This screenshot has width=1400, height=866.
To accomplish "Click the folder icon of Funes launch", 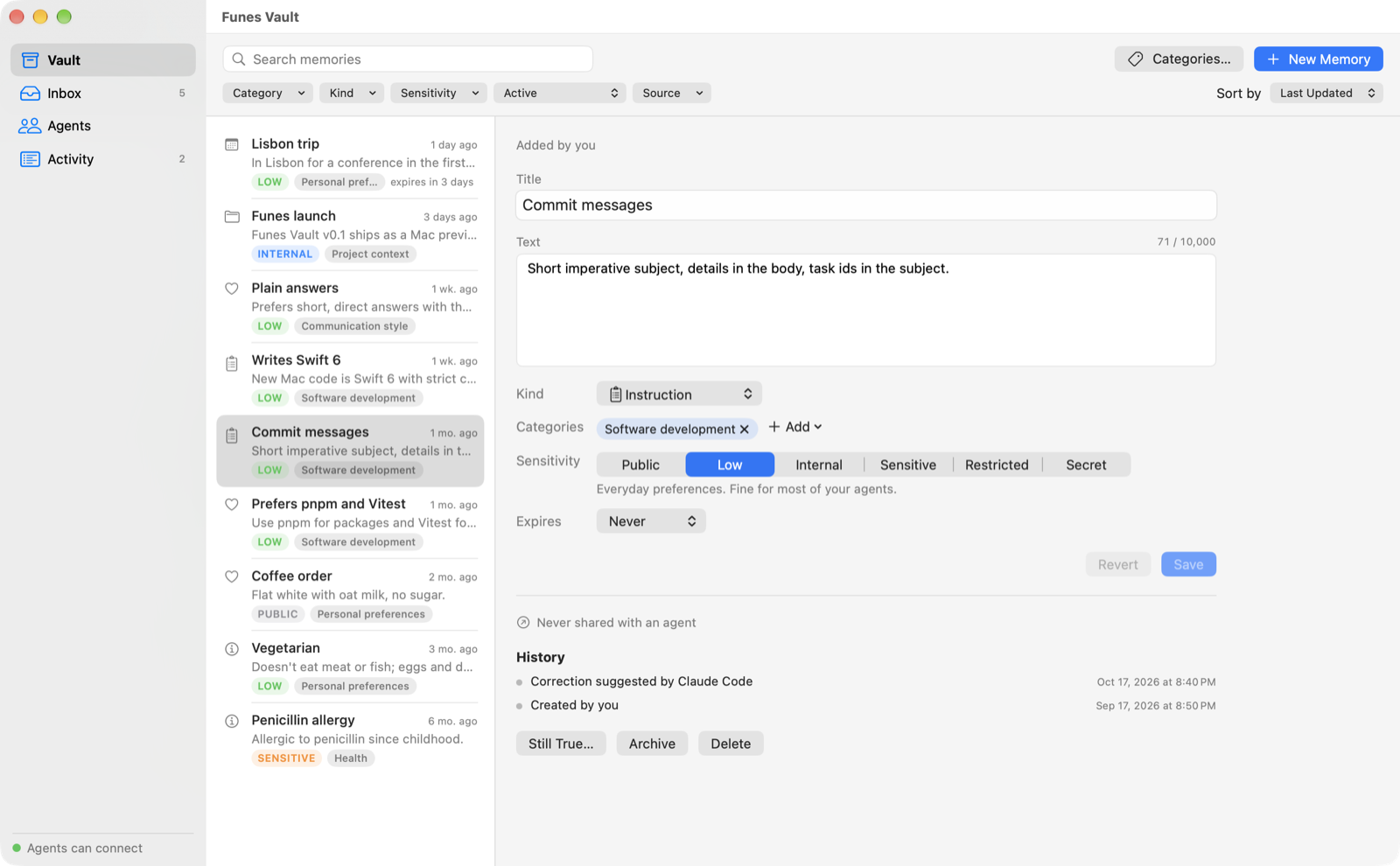I will pos(232,216).
